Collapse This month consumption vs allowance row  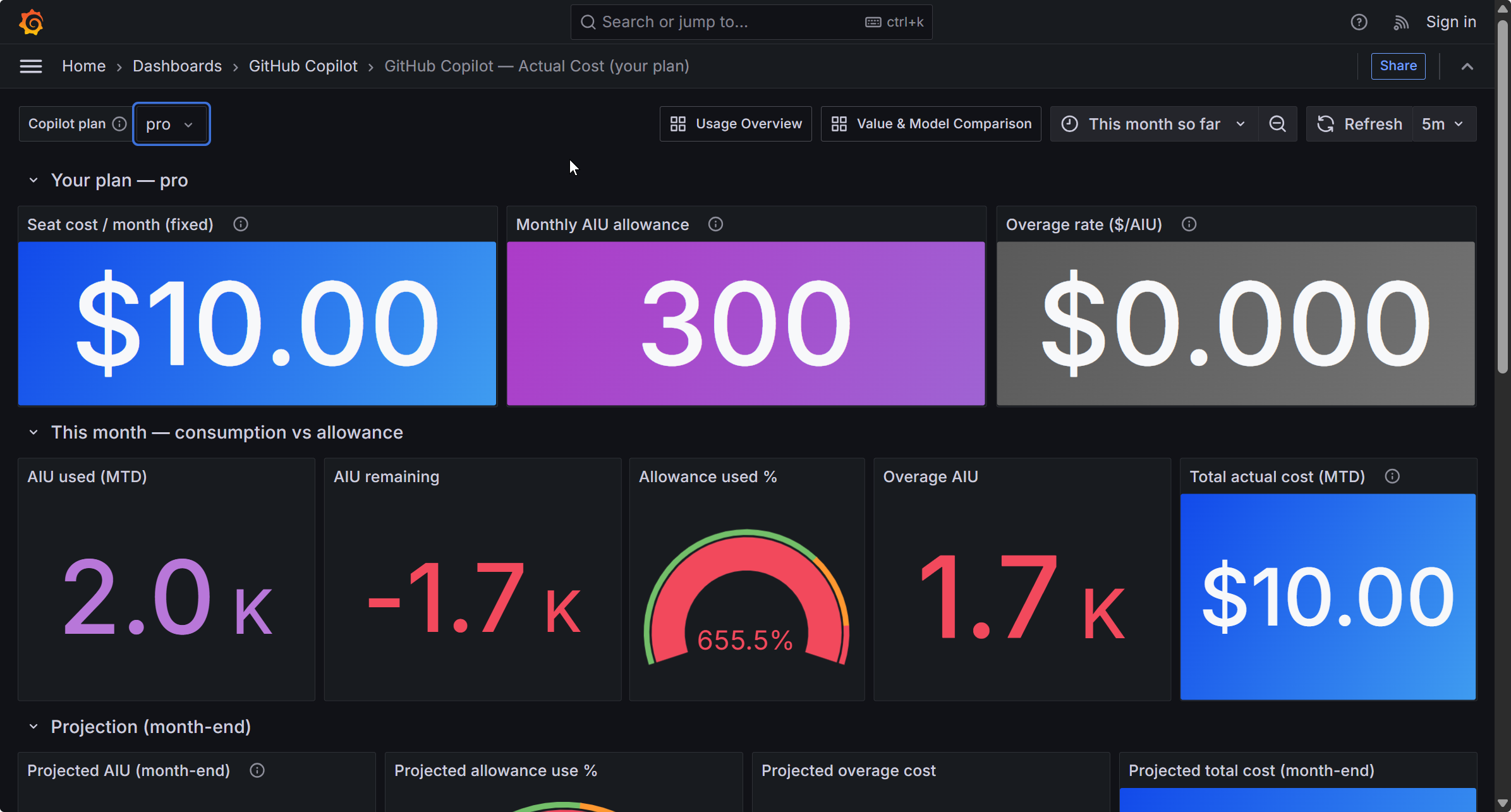coord(33,433)
